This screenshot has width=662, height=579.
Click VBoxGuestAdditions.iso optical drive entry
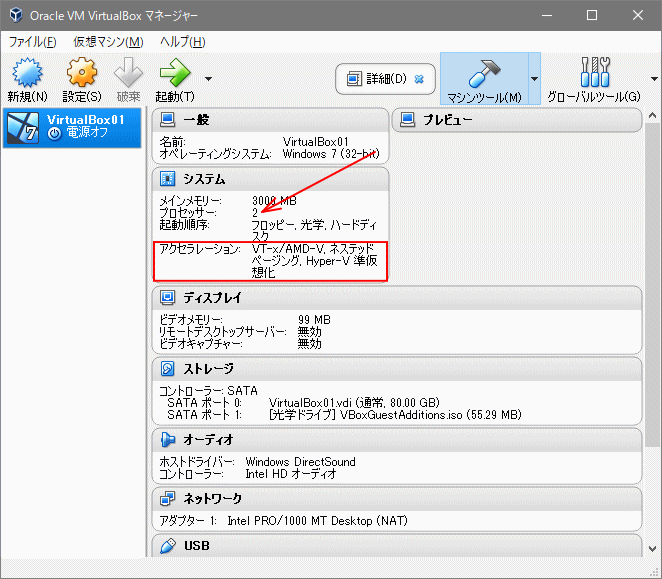395,415
